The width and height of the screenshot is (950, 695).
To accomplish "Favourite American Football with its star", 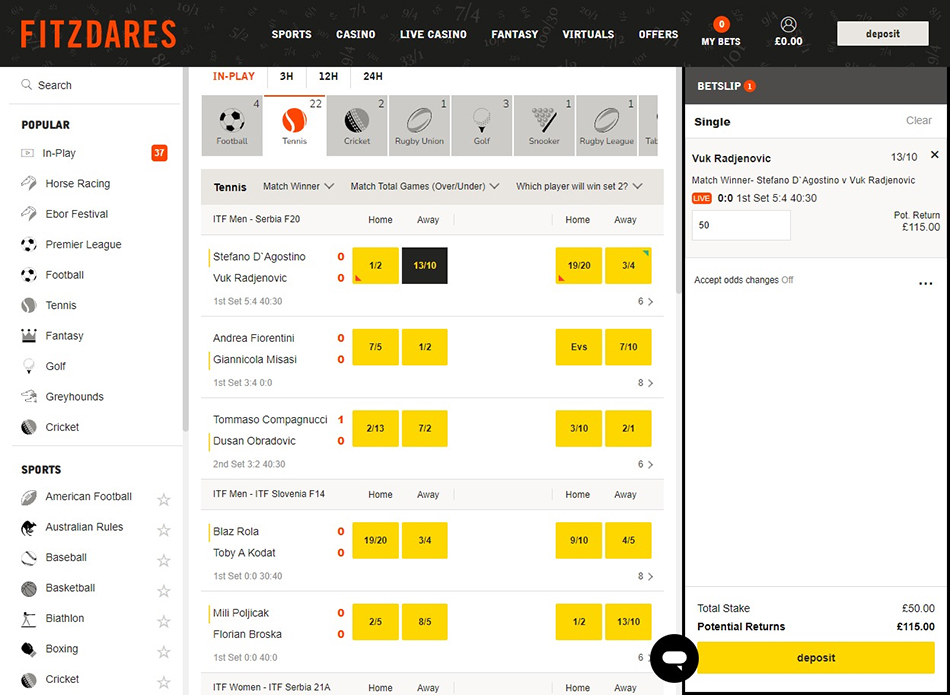I will click(164, 500).
